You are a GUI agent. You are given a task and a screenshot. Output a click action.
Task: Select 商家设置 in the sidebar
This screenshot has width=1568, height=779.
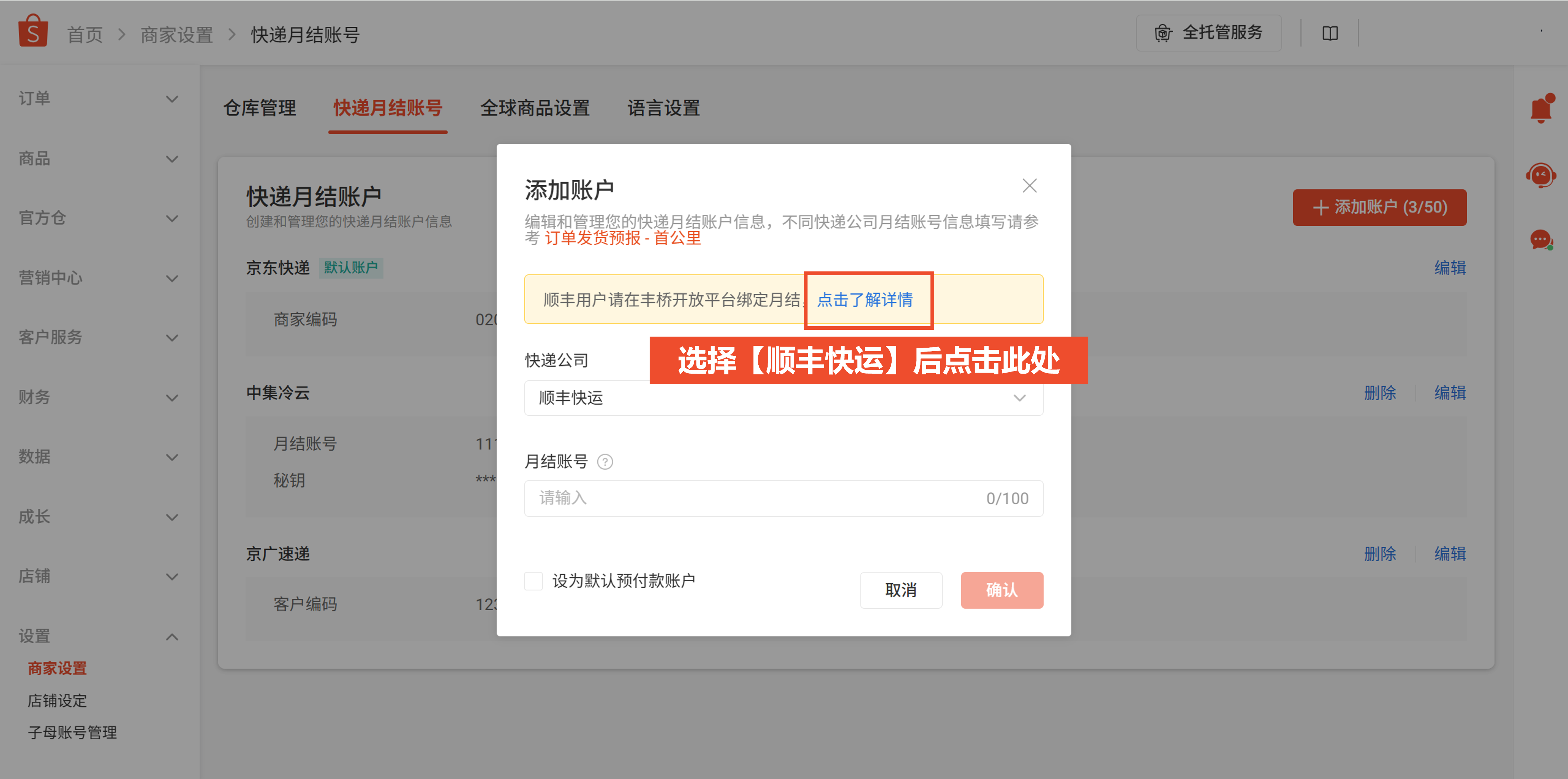(57, 668)
